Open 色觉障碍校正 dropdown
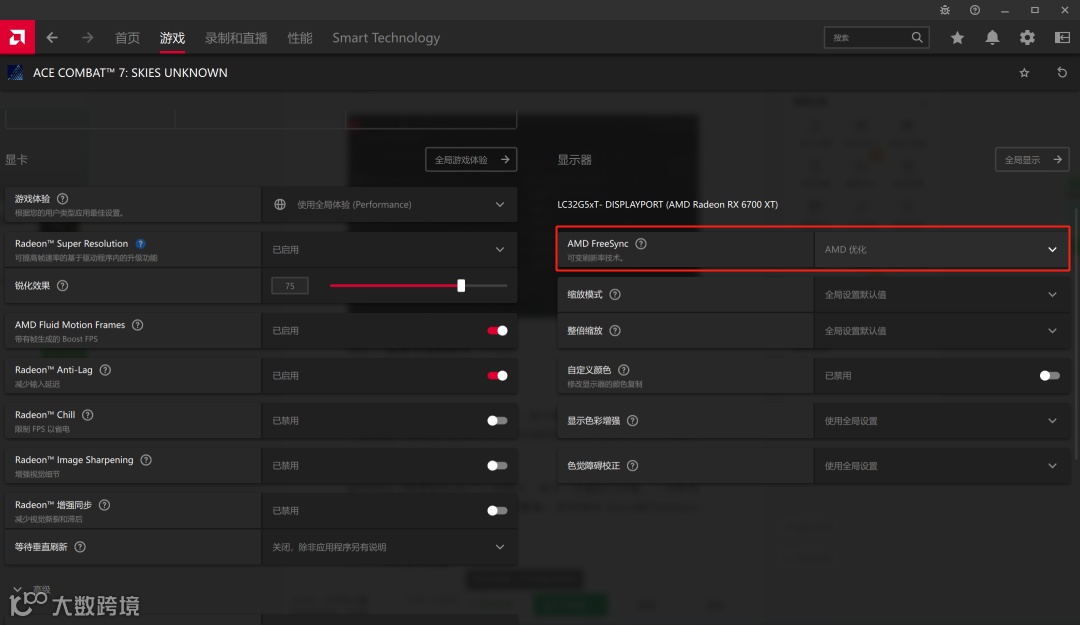1080x625 pixels. [942, 466]
